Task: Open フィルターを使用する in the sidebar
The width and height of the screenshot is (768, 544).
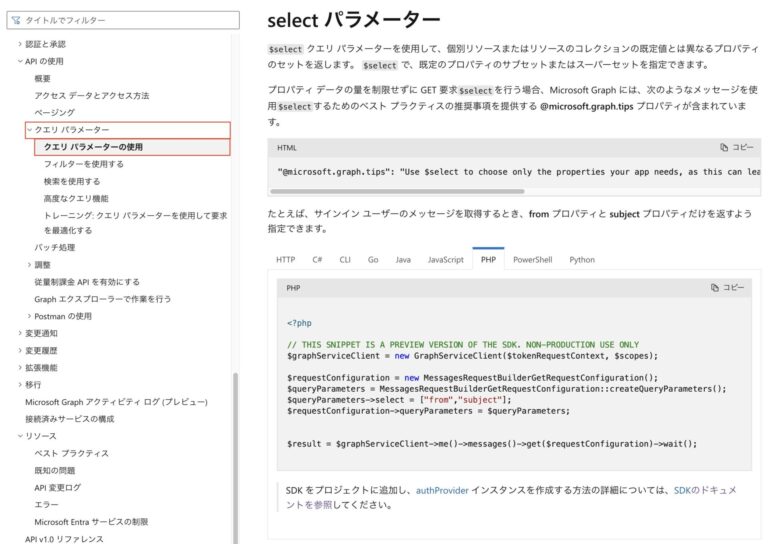Action: coord(84,164)
